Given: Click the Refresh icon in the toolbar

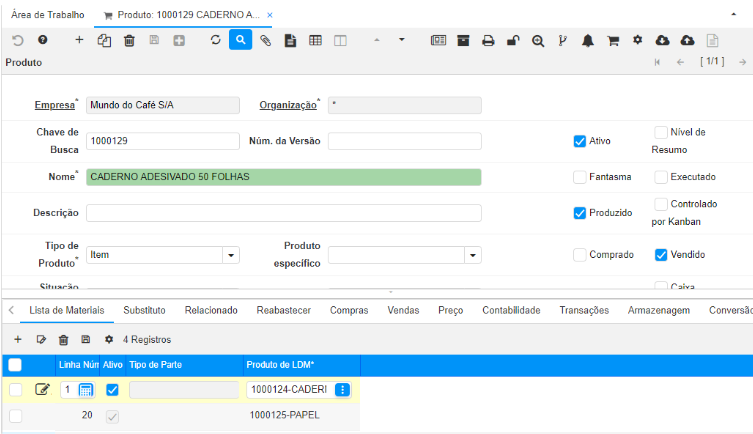Looking at the screenshot, I should click(215, 40).
